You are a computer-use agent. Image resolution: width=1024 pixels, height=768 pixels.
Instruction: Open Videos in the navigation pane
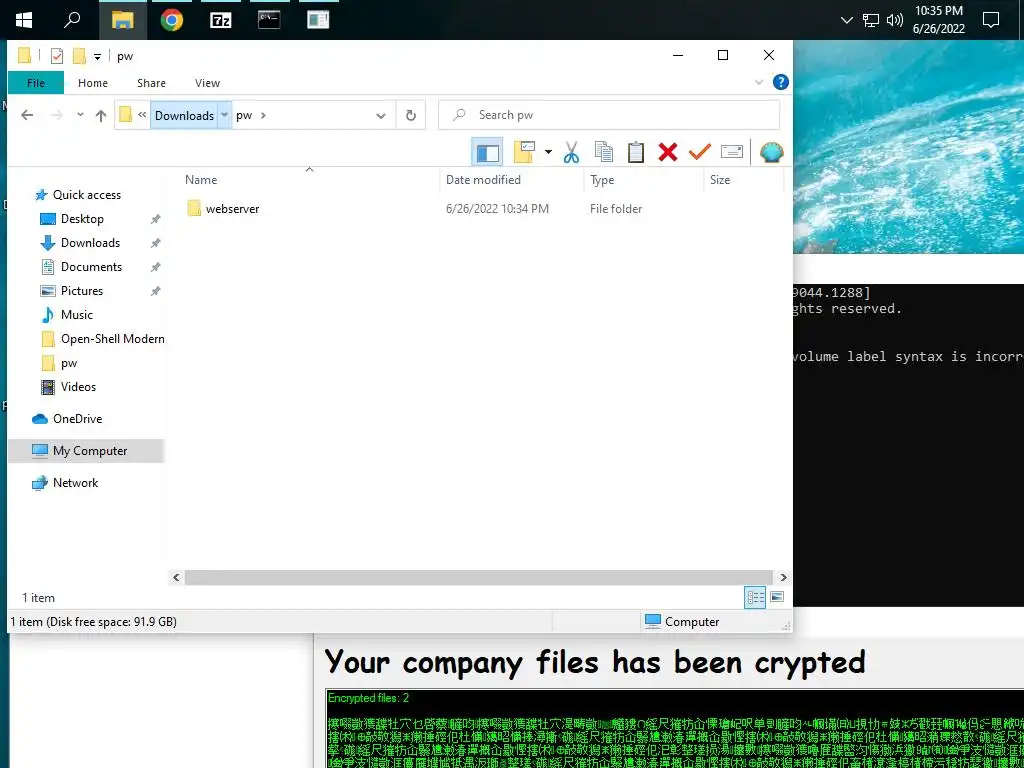point(78,387)
